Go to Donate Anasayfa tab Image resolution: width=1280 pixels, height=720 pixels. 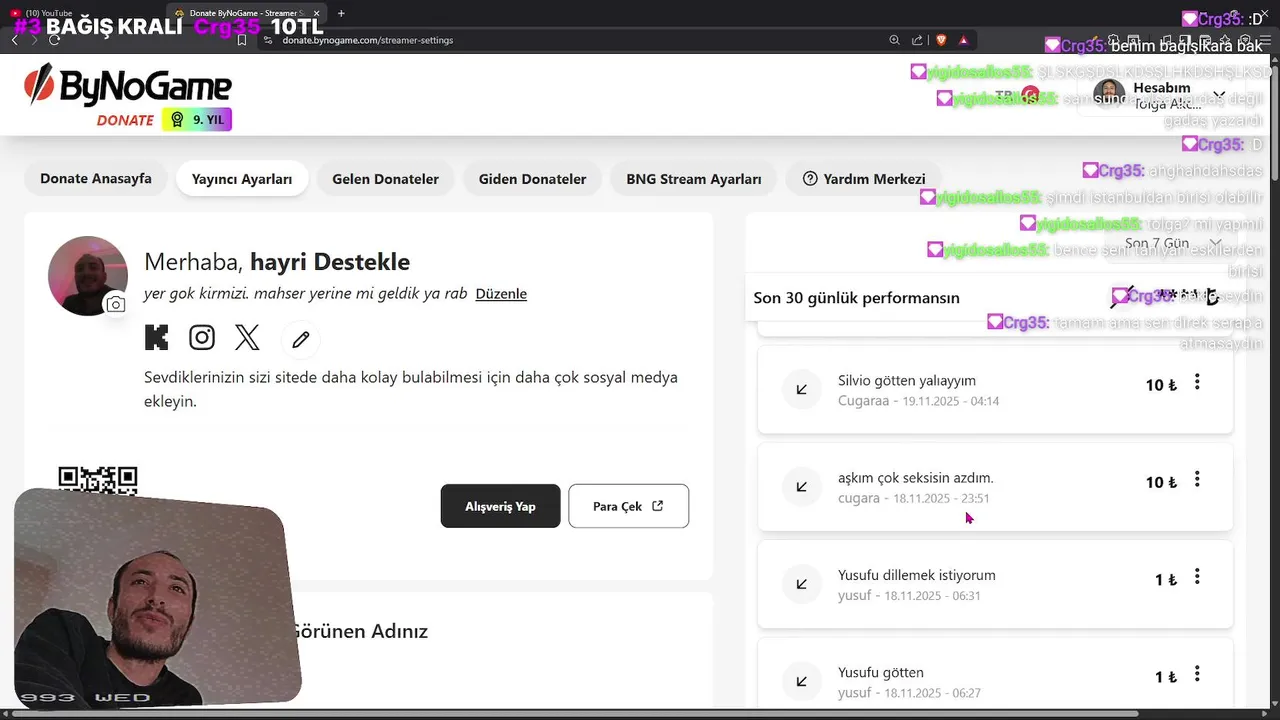point(96,179)
